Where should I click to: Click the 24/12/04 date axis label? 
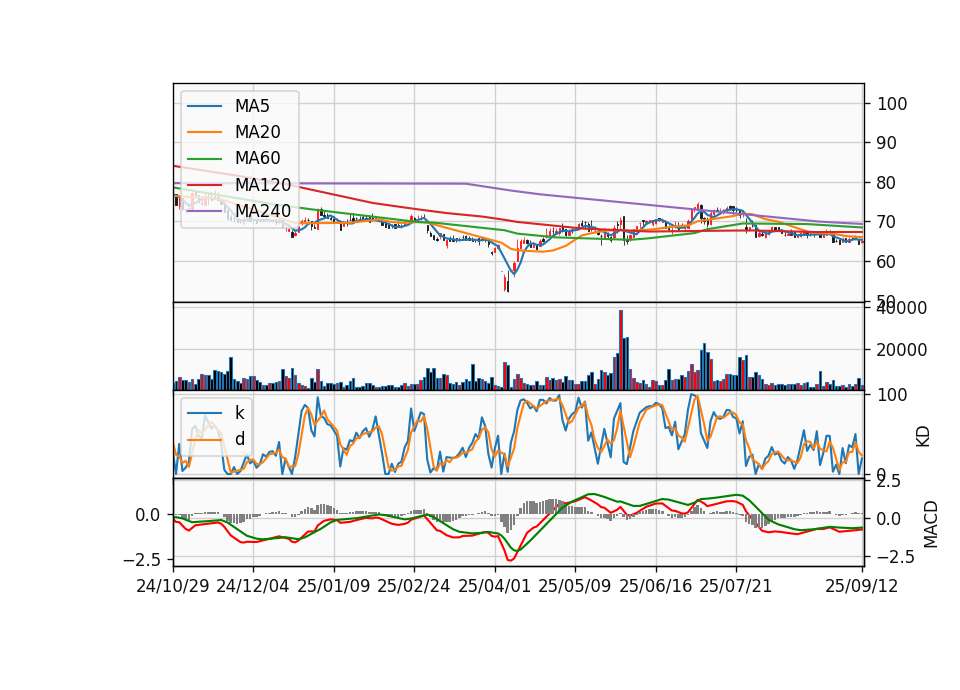[253, 586]
